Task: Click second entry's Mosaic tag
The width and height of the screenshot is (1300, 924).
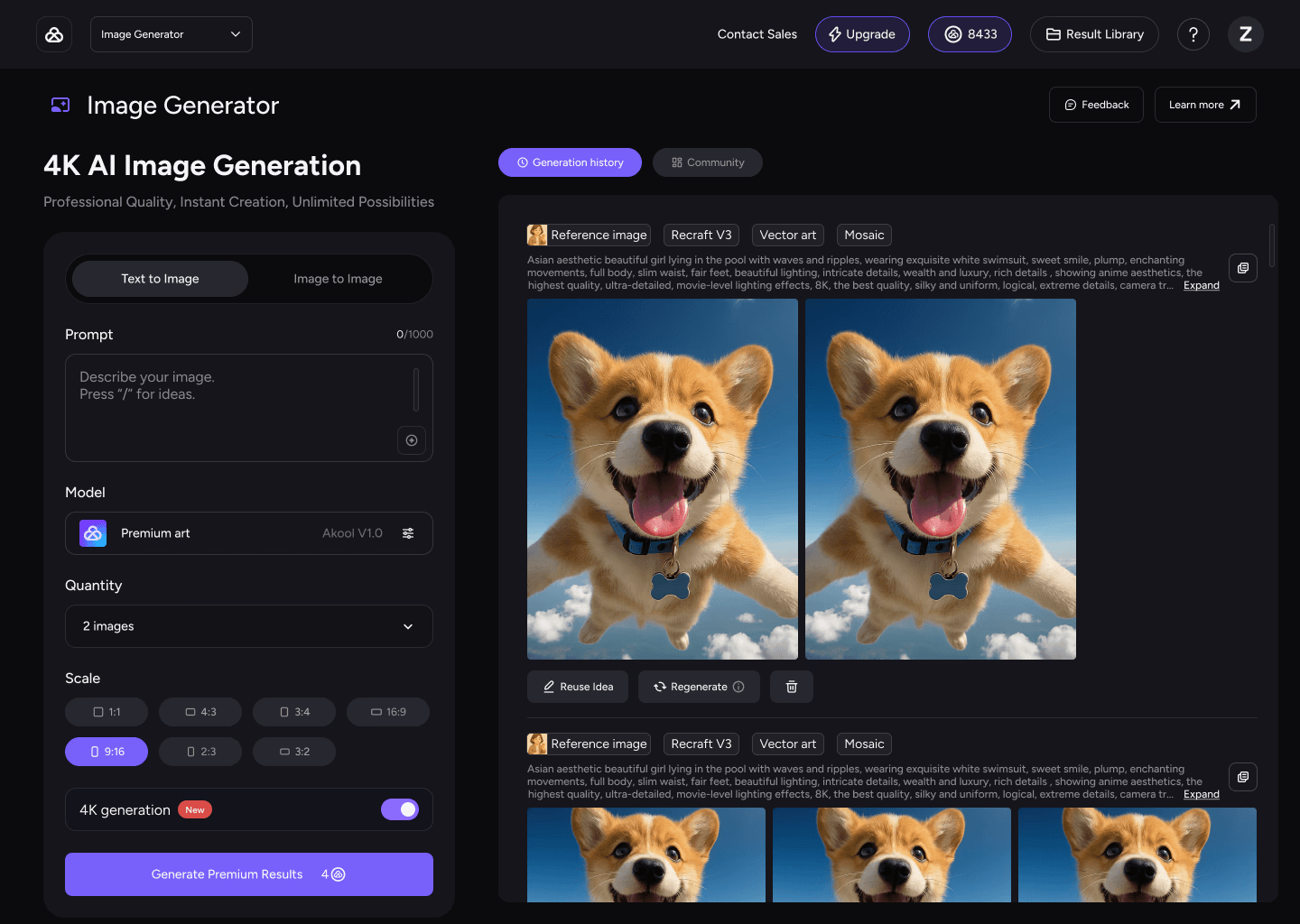Action: click(x=864, y=744)
